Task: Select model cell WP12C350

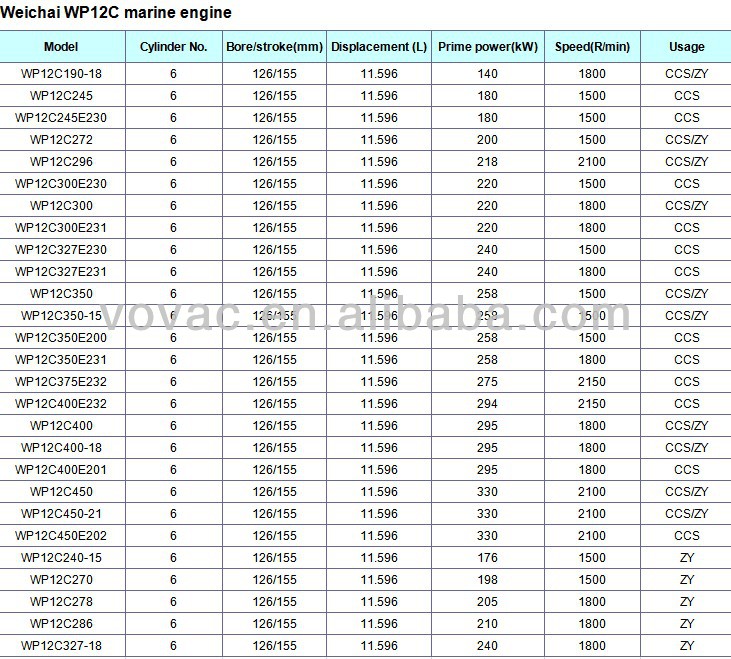Action: coord(61,294)
